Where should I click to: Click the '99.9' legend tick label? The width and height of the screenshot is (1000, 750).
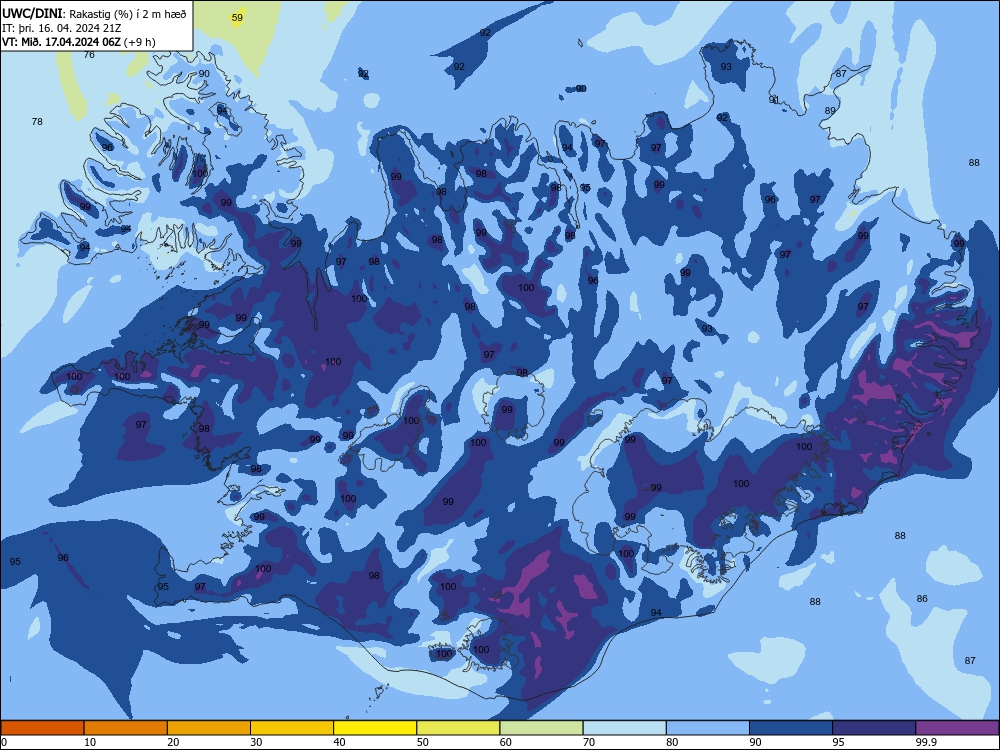click(x=926, y=742)
